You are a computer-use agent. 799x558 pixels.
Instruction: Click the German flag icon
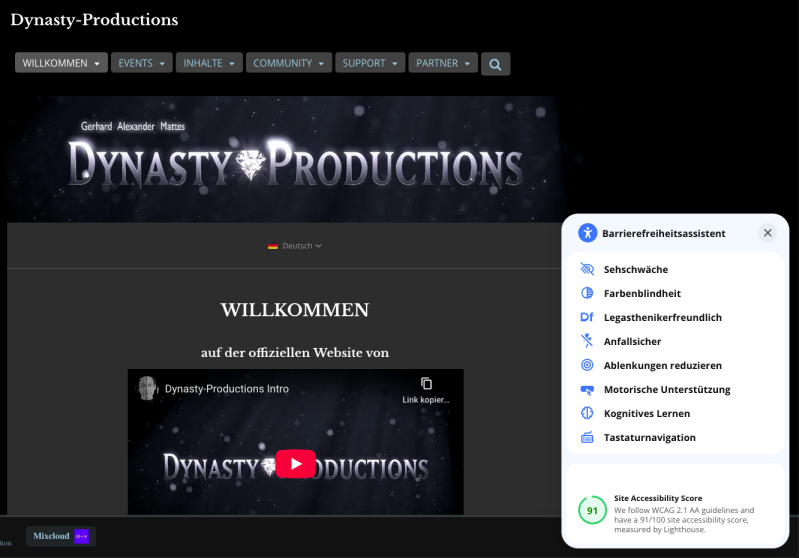[x=273, y=246]
